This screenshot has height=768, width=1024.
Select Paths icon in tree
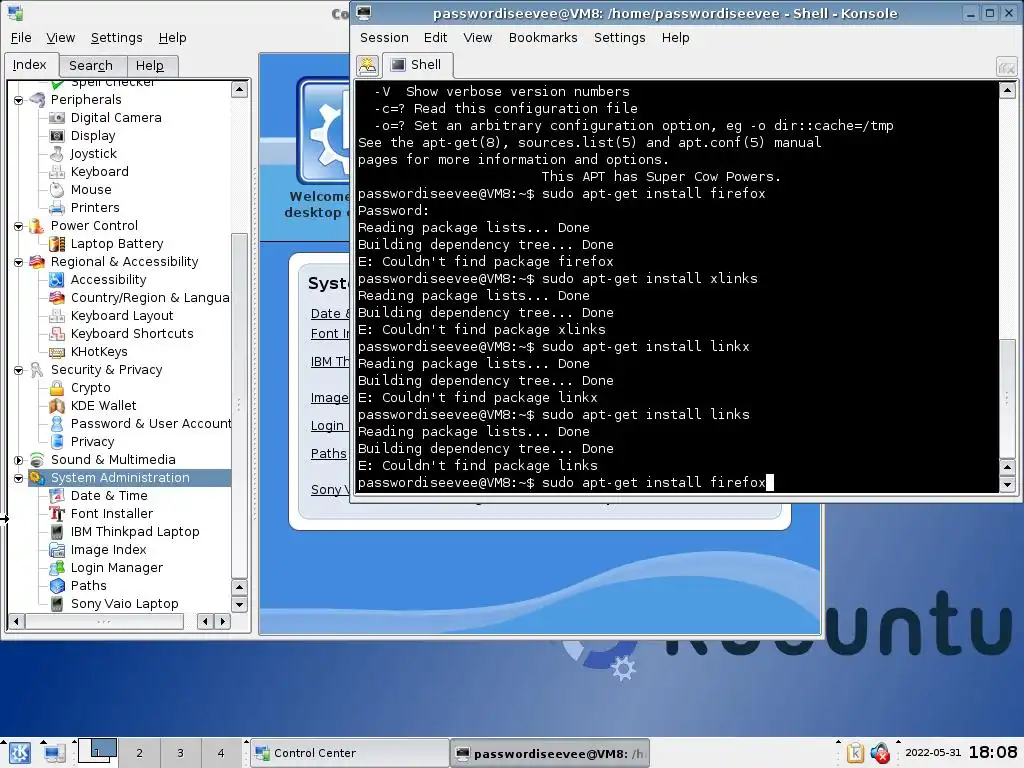pos(57,586)
